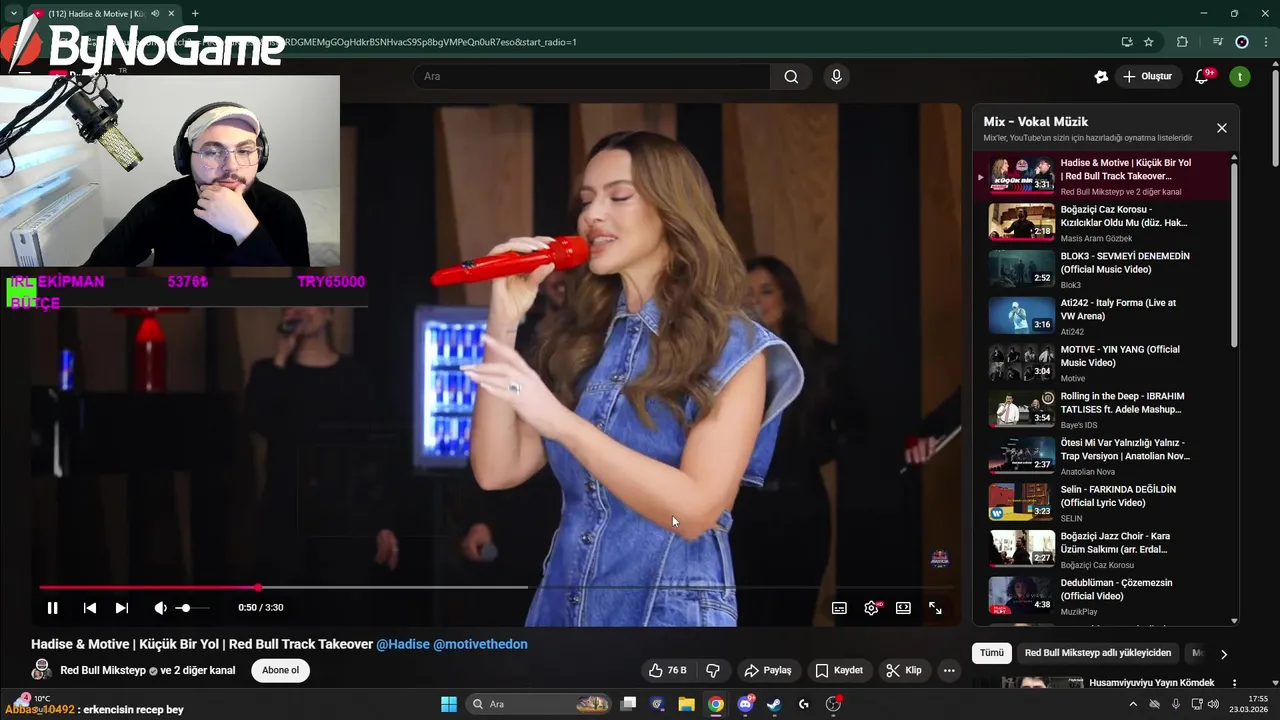Play MOTIVE - YIN YANG playlist item

point(1102,363)
